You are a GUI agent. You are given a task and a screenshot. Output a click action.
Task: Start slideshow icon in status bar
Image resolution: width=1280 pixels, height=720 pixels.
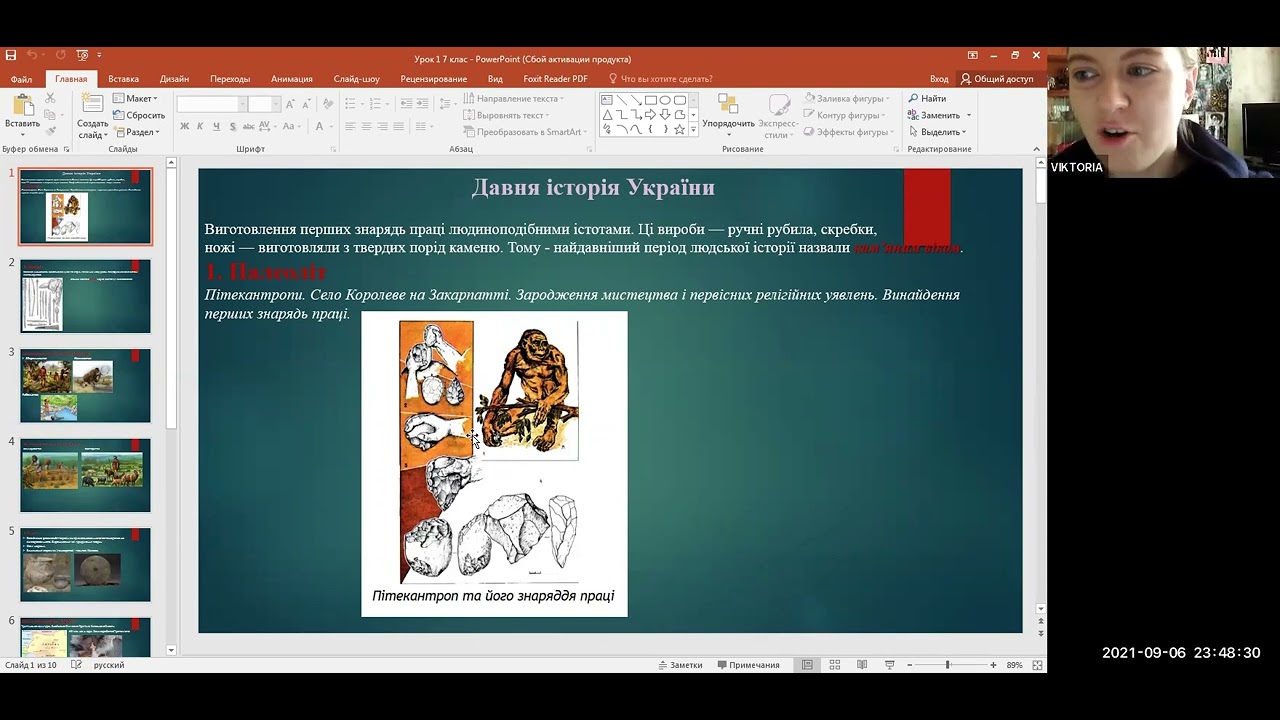pyautogui.click(x=889, y=665)
